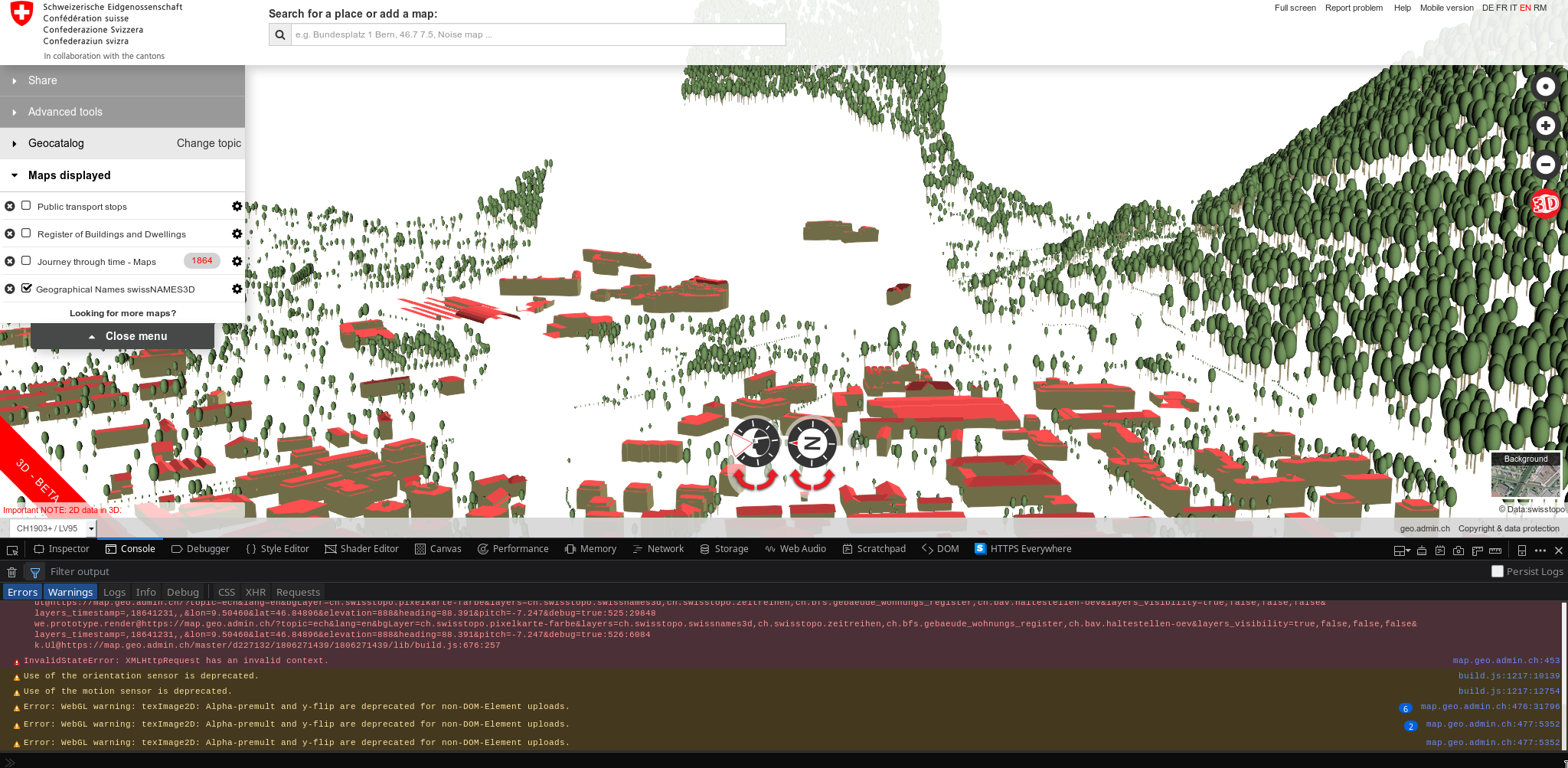Toggle the Requests filter
Screen dimensions: 1568x768
point(298,592)
